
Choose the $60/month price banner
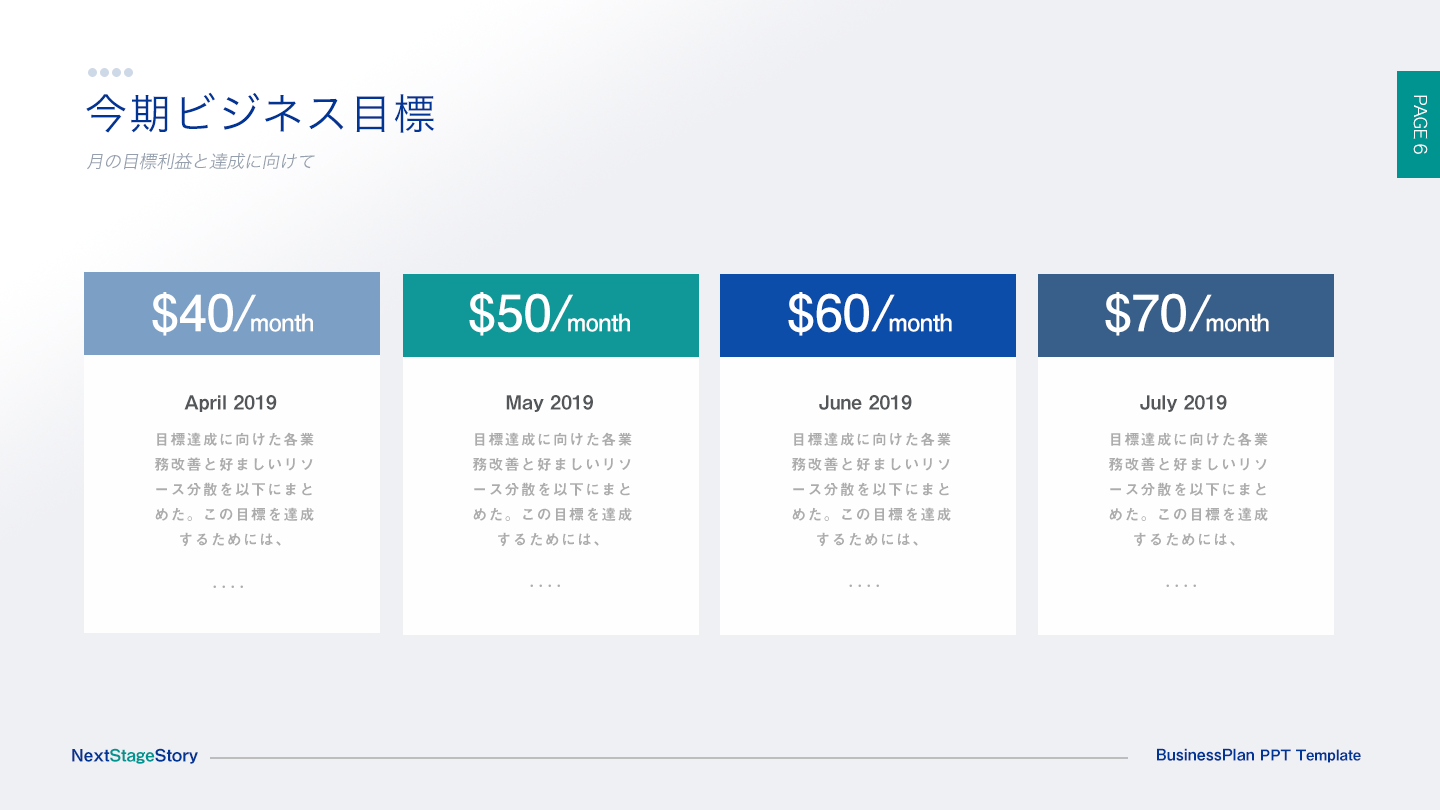point(868,314)
